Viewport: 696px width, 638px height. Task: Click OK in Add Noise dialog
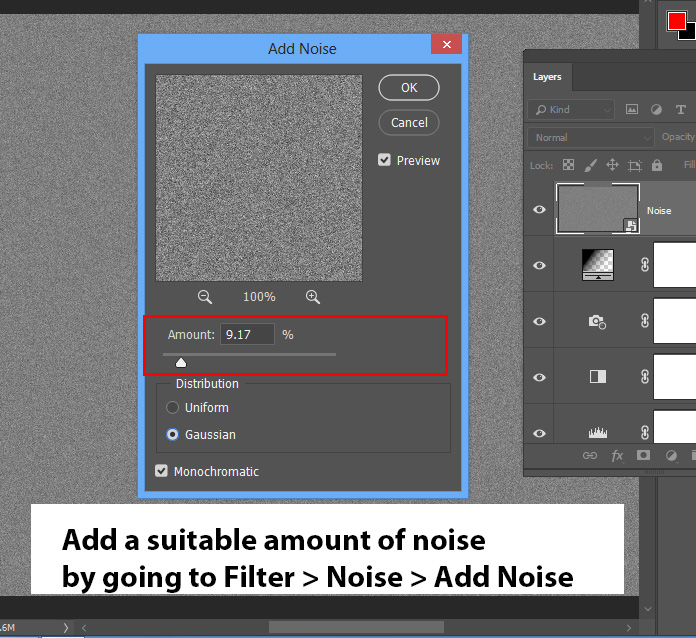point(409,87)
